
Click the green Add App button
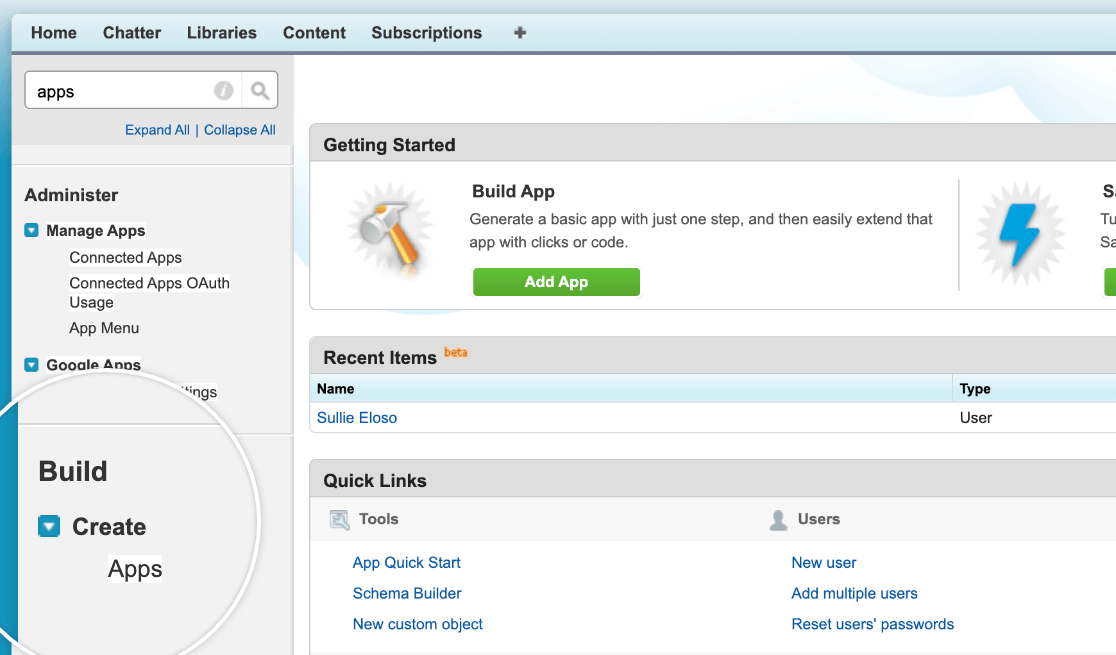[x=556, y=282]
